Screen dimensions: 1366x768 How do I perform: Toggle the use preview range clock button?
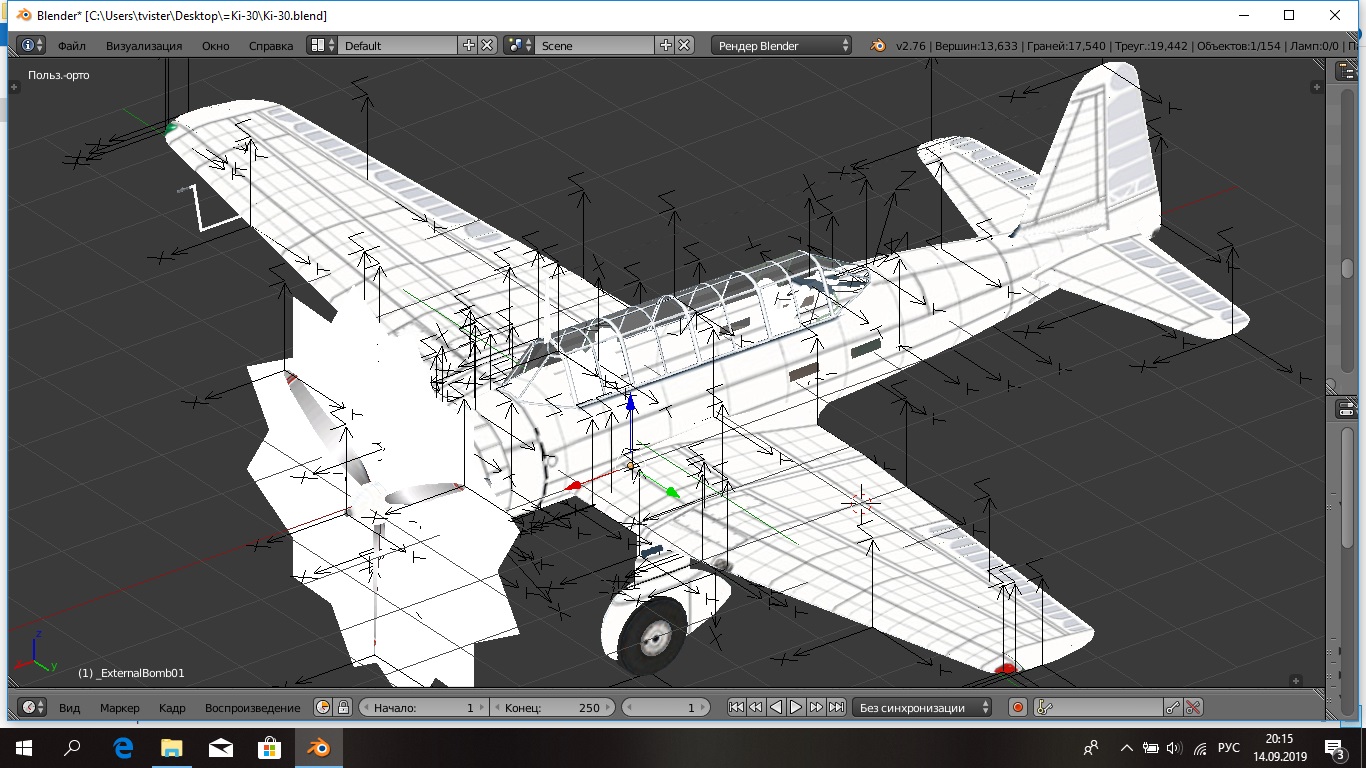pyautogui.click(x=323, y=707)
